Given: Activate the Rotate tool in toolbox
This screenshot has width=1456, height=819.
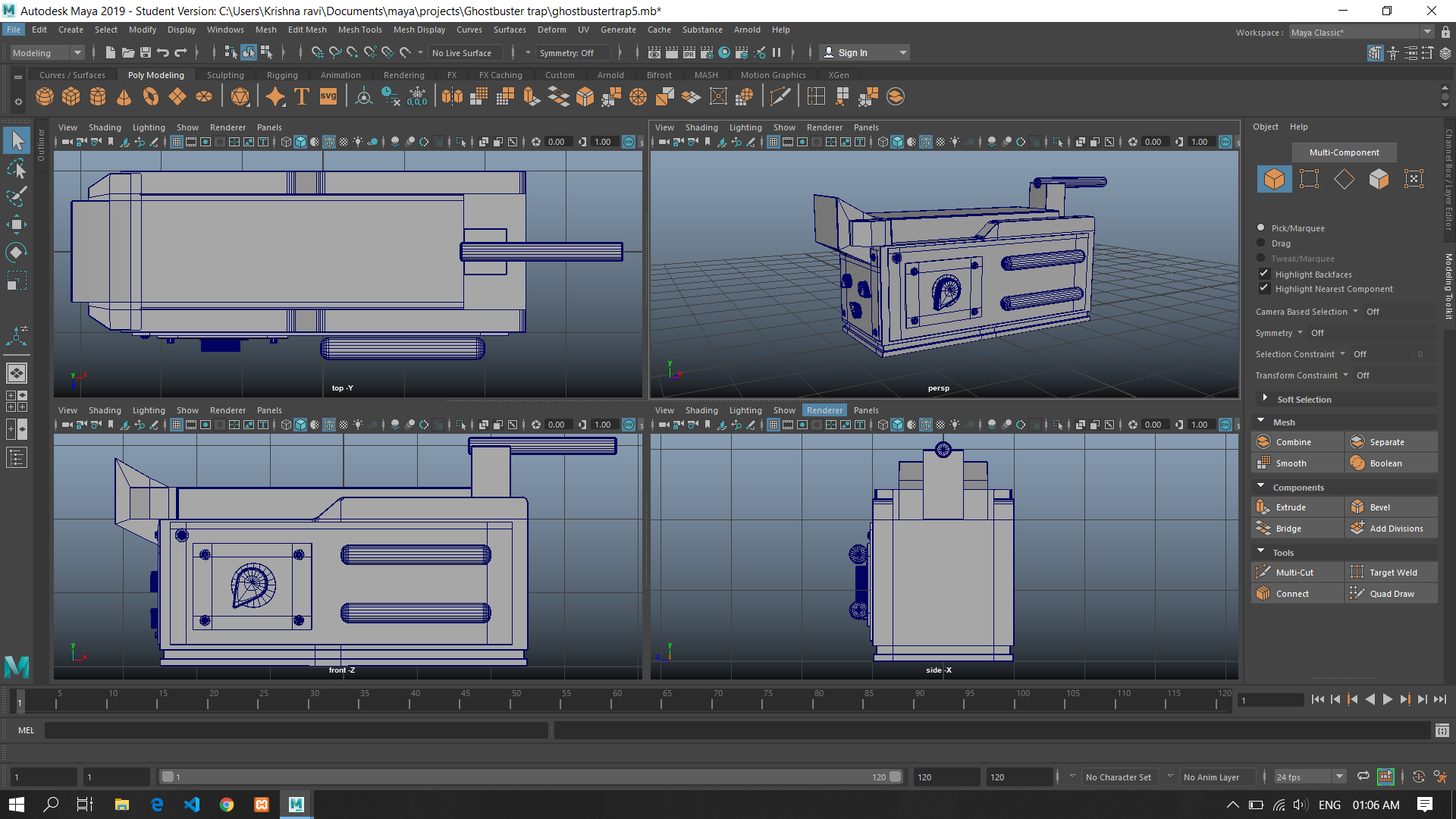Looking at the screenshot, I should [x=17, y=253].
